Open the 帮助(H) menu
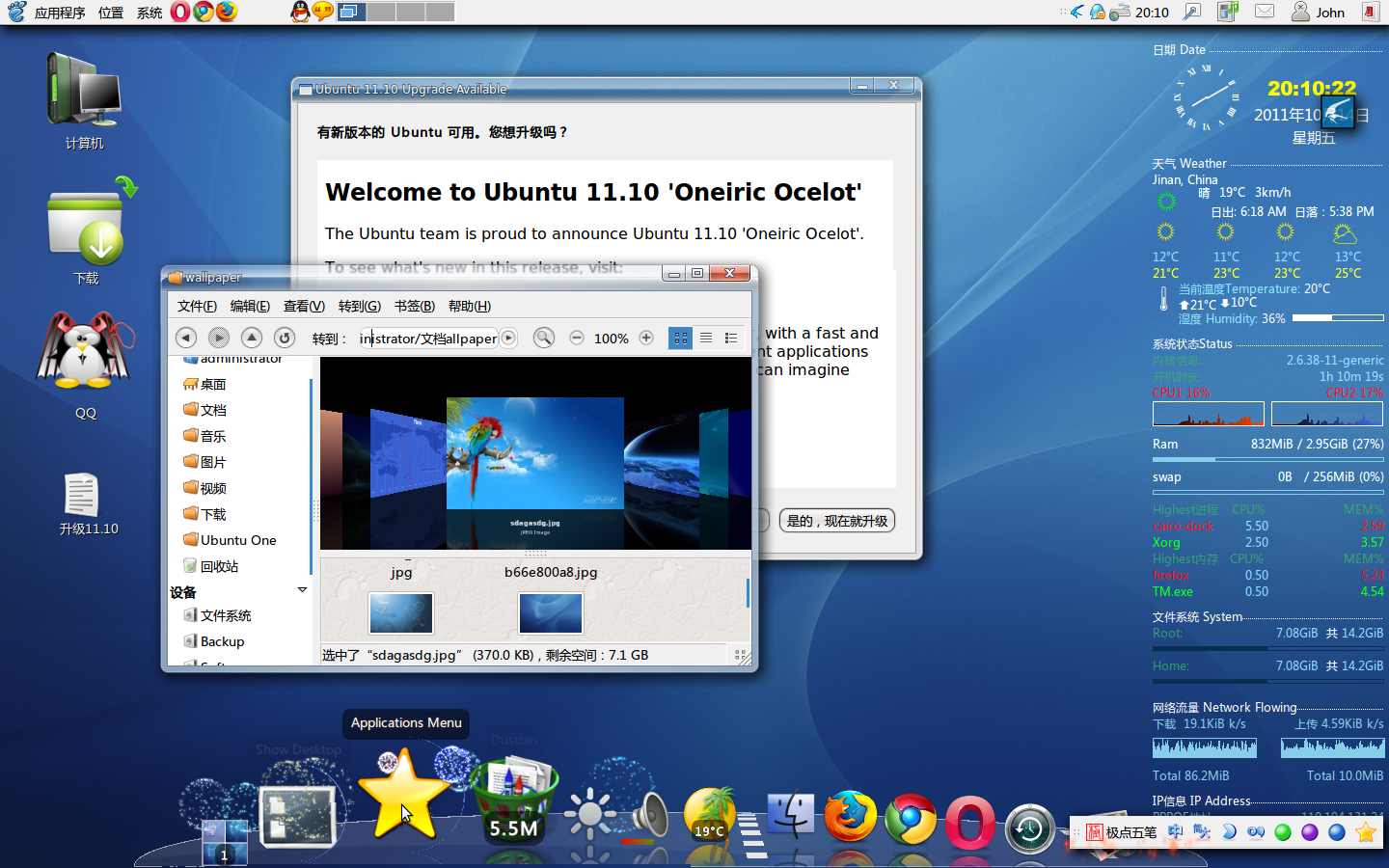The width and height of the screenshot is (1389, 868). coord(470,306)
